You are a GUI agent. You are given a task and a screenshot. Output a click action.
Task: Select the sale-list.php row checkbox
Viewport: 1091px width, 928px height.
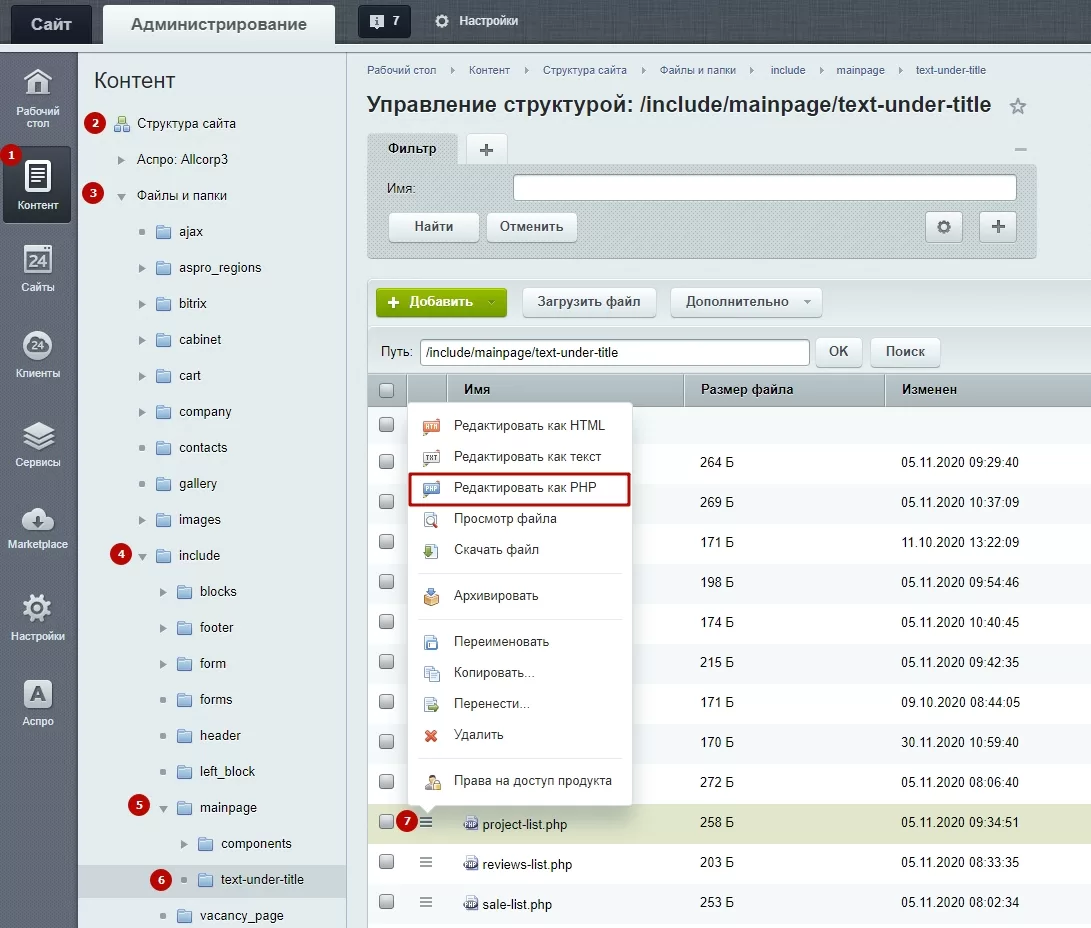pyautogui.click(x=386, y=902)
